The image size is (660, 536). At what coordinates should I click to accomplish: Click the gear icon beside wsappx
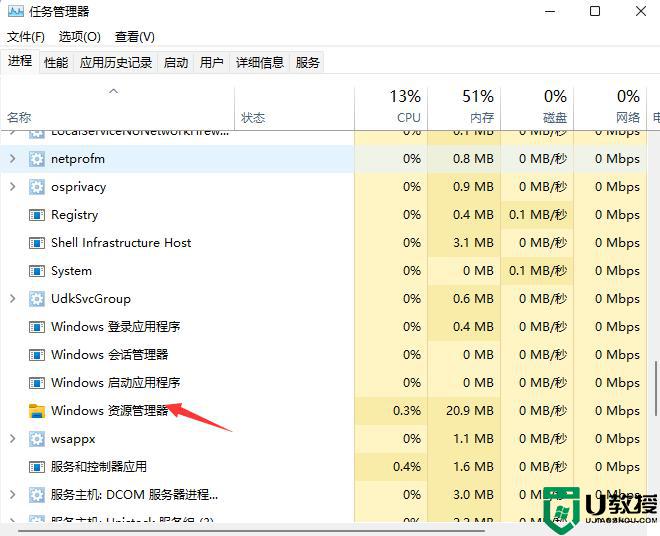pyautogui.click(x=37, y=439)
